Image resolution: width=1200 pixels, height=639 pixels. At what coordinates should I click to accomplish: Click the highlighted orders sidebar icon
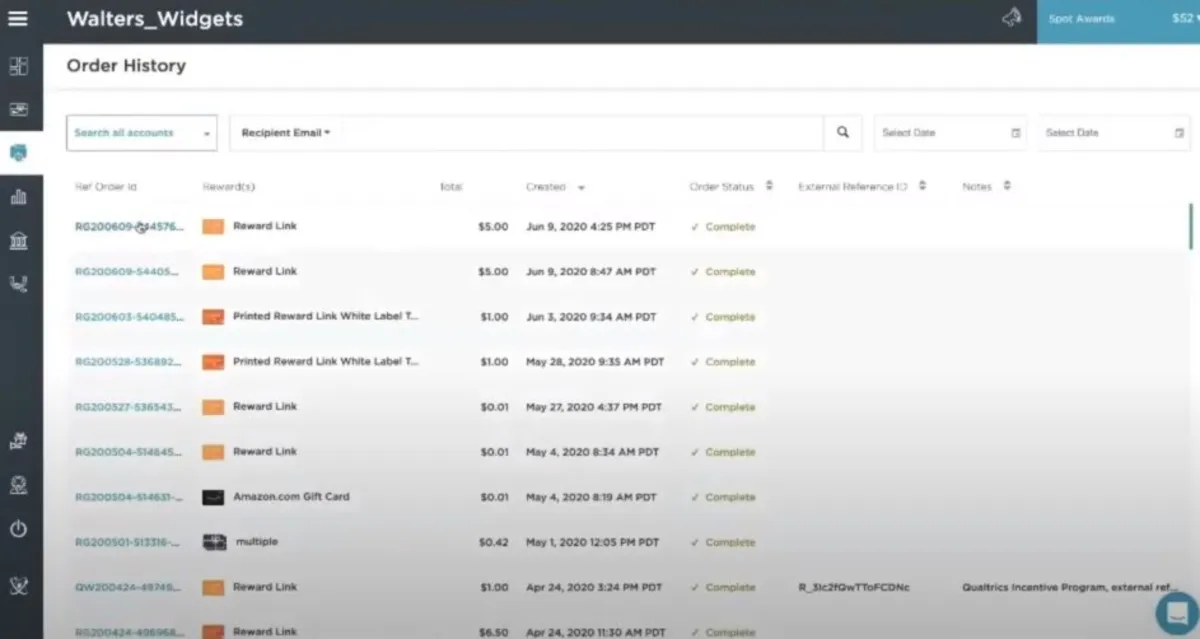click(18, 153)
